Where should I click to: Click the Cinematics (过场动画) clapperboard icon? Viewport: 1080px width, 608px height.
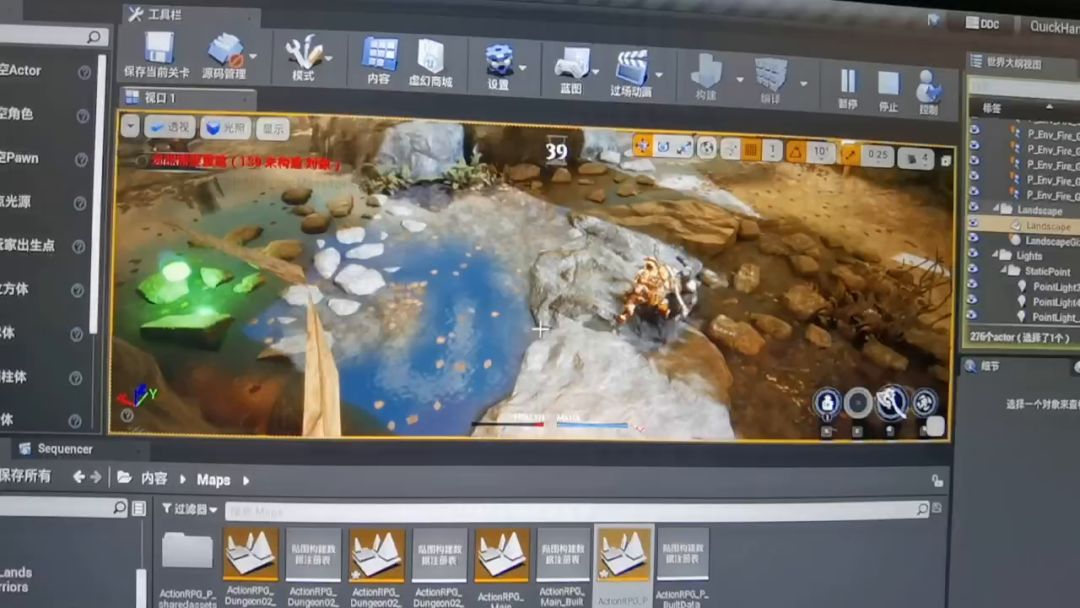point(631,67)
